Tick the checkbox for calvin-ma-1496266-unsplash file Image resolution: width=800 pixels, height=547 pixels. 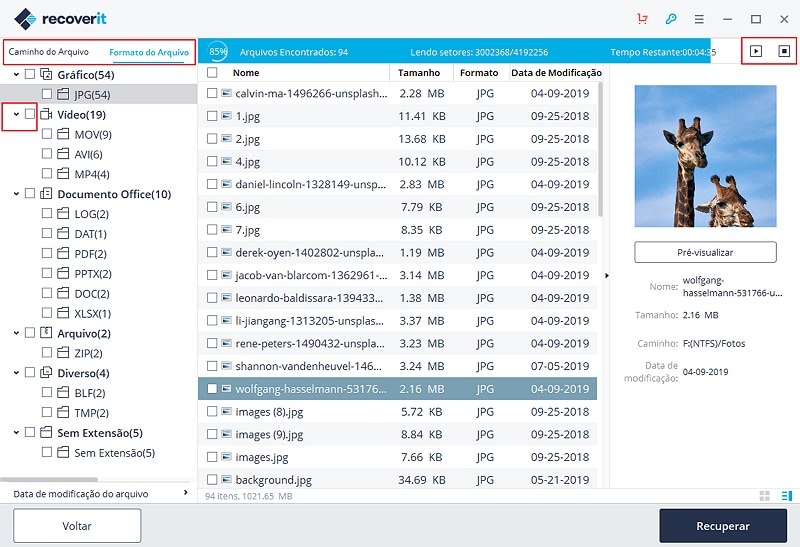point(212,93)
